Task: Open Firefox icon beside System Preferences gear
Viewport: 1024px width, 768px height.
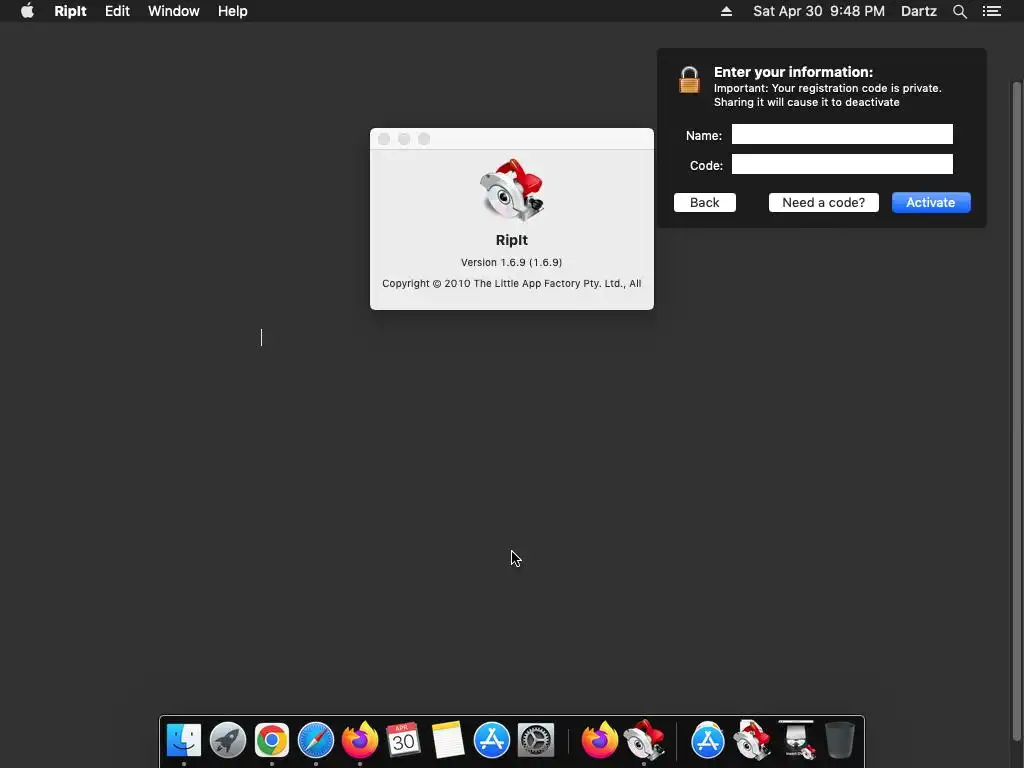Action: coord(599,740)
